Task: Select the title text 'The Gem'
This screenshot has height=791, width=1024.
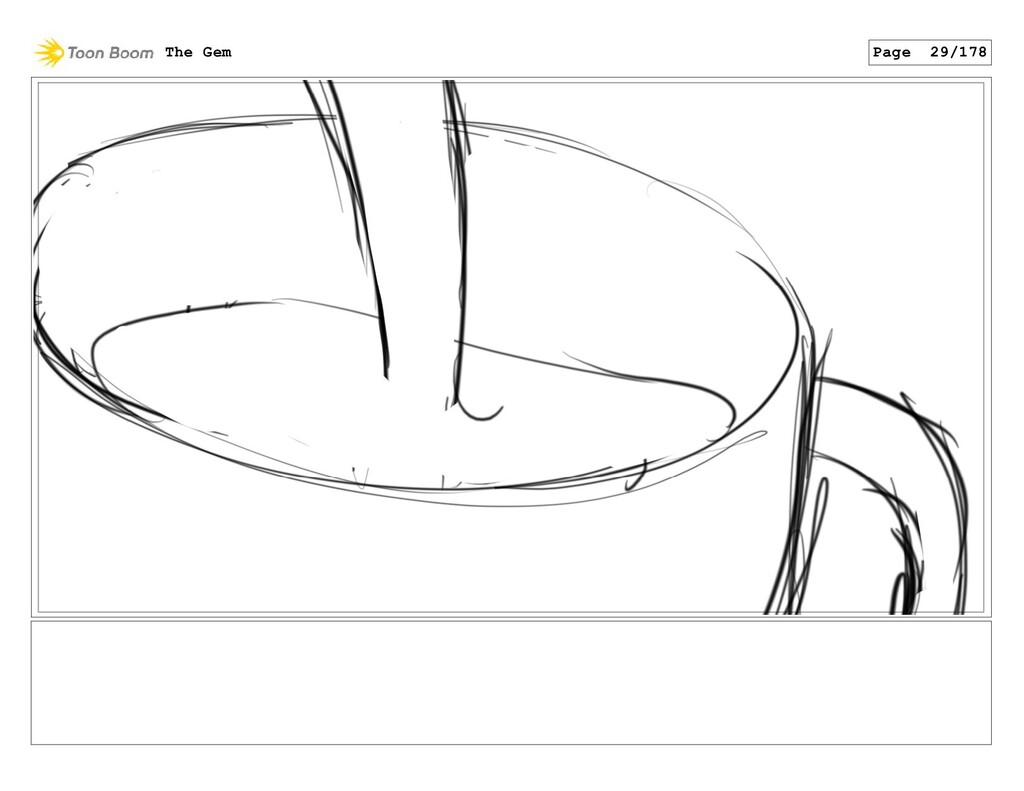Action: tap(198, 52)
